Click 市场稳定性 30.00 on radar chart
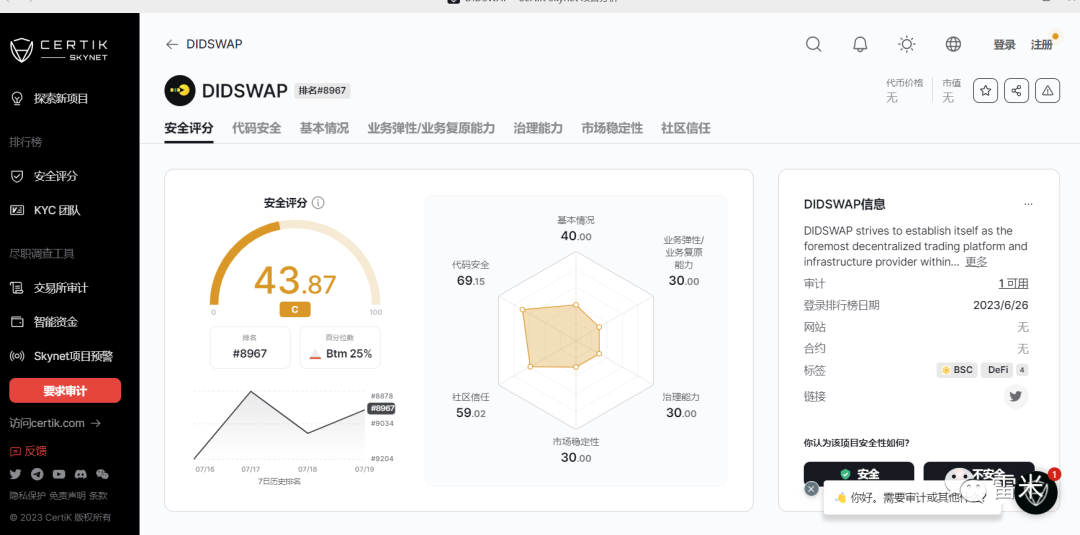 (576, 450)
